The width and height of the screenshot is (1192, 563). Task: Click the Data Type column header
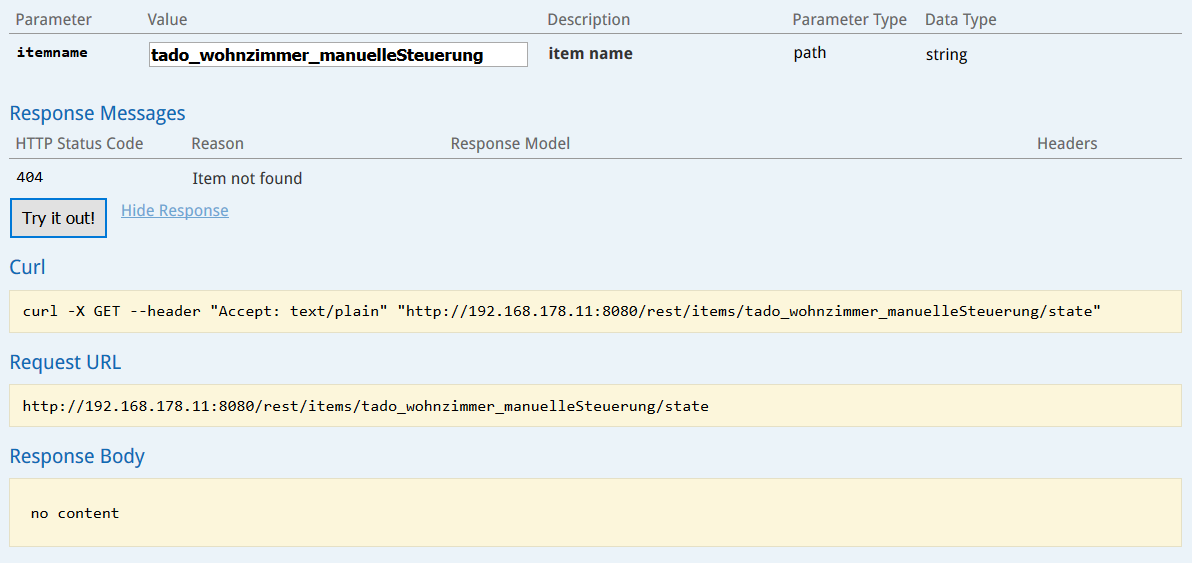click(961, 20)
